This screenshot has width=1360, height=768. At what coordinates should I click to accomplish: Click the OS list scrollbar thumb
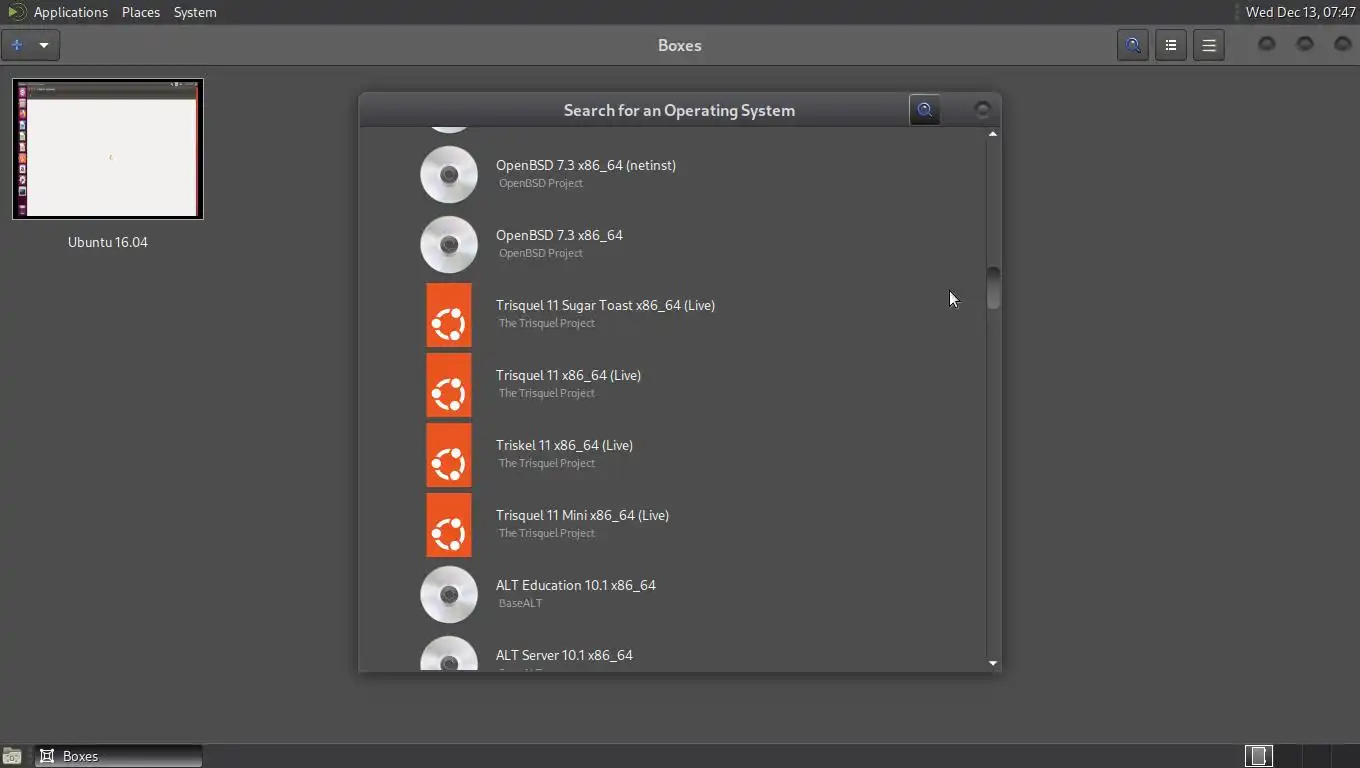tap(993, 288)
